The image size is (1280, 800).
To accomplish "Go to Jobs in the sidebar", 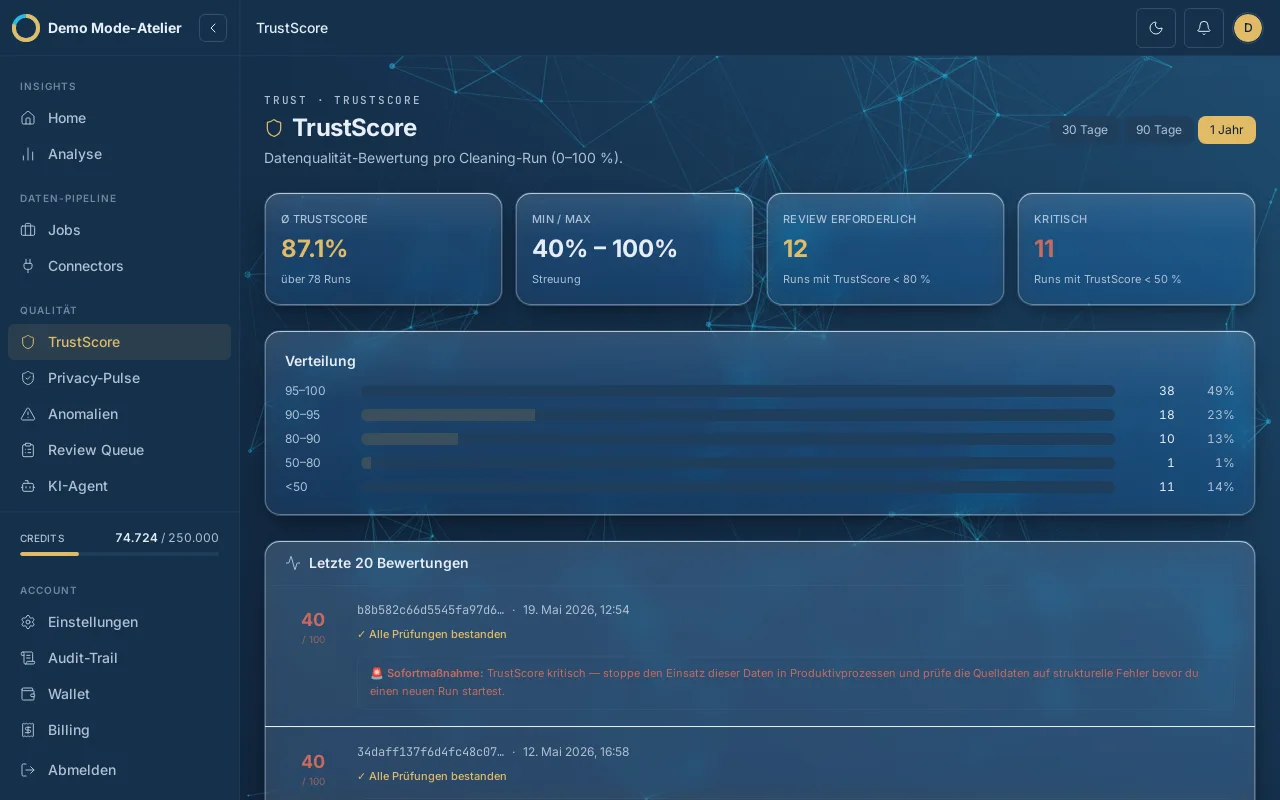I will (x=119, y=230).
